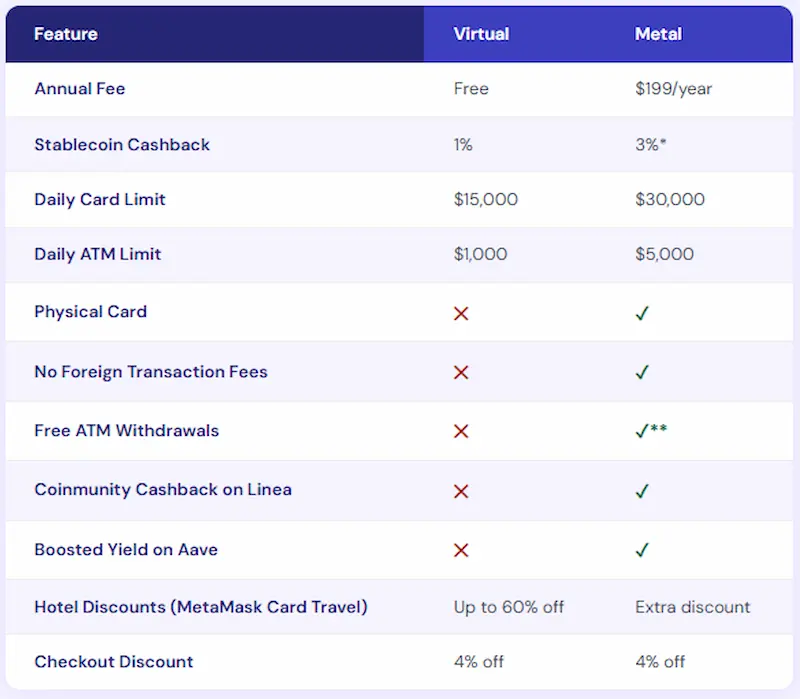
Task: Click the red X for Free ATM Withdrawals Virtual
Action: click(460, 431)
